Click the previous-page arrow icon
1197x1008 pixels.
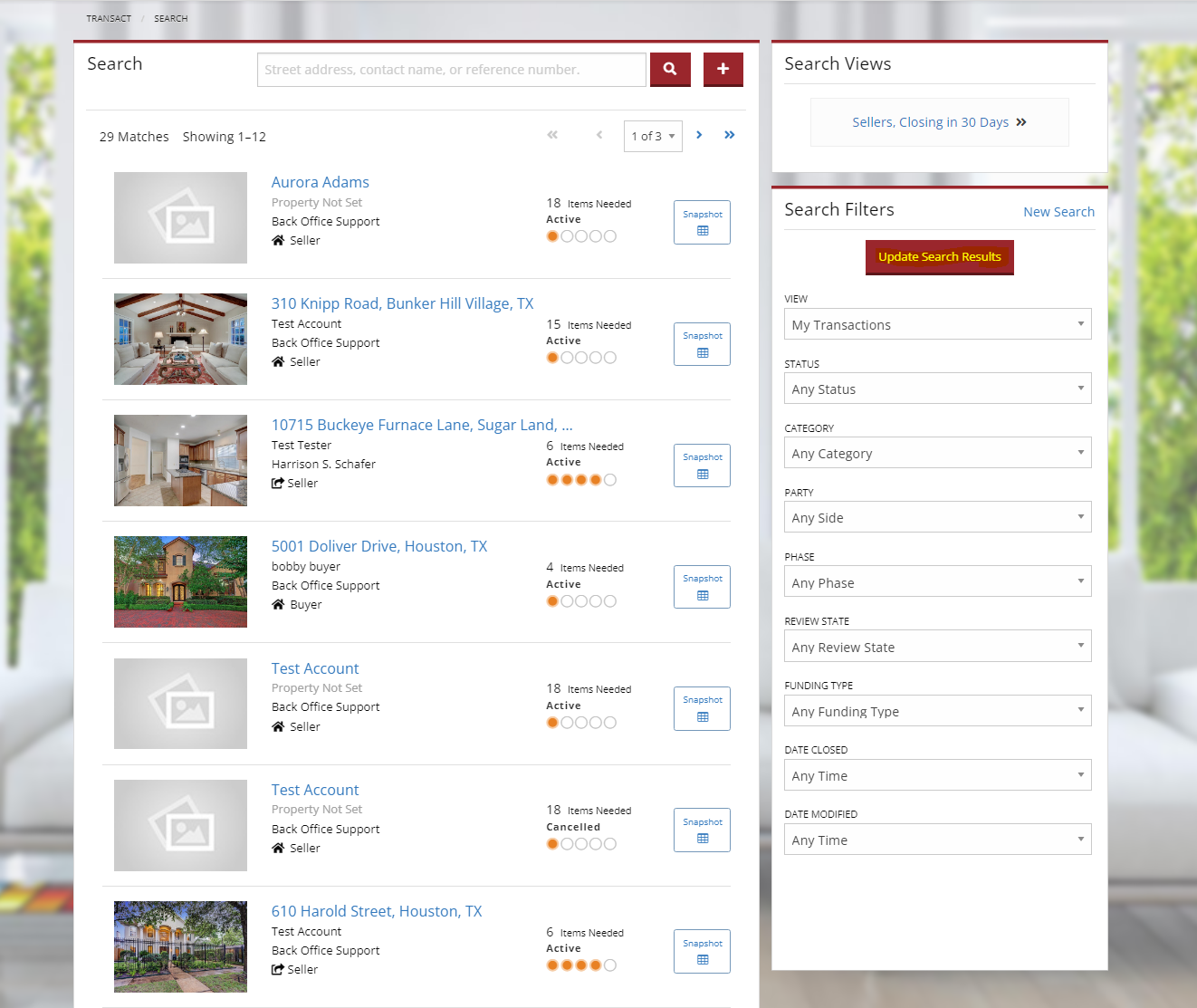click(x=599, y=135)
